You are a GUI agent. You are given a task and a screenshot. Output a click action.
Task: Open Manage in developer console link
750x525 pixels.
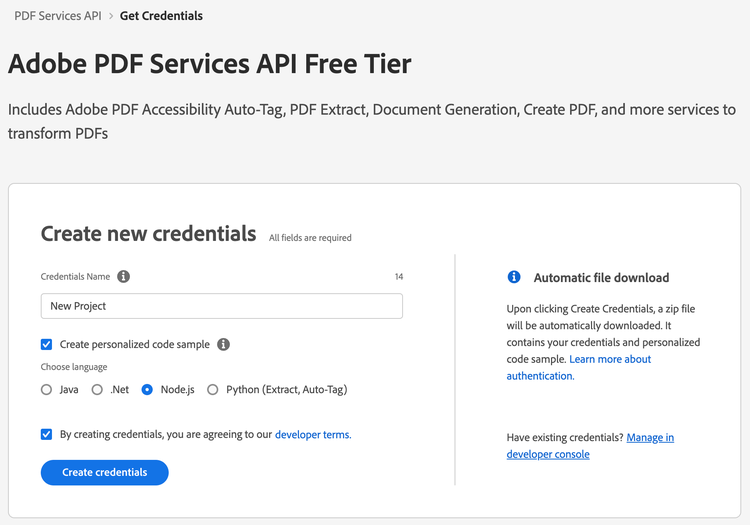(590, 446)
